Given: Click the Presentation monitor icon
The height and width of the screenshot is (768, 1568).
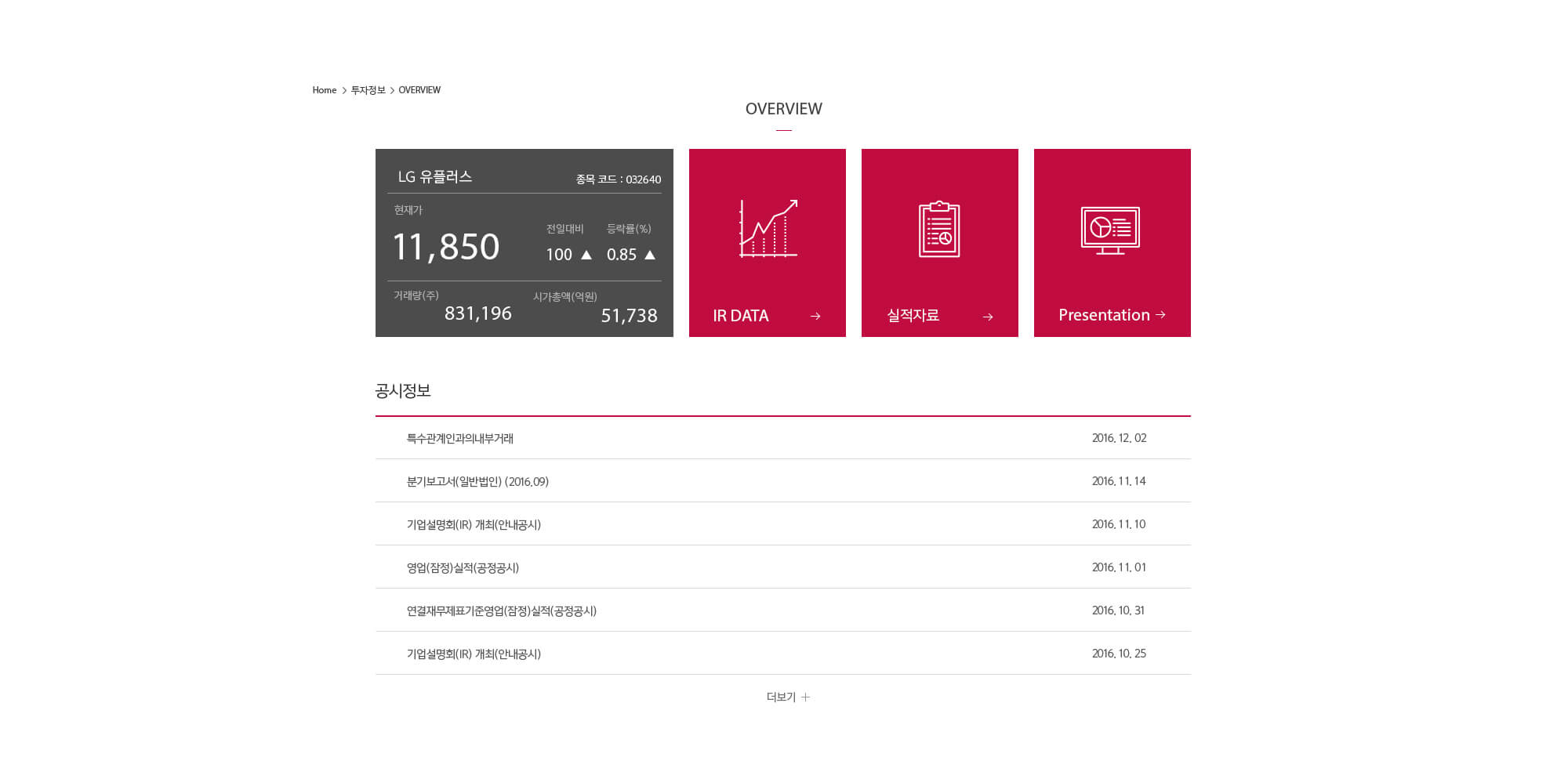Looking at the screenshot, I should 1110,230.
